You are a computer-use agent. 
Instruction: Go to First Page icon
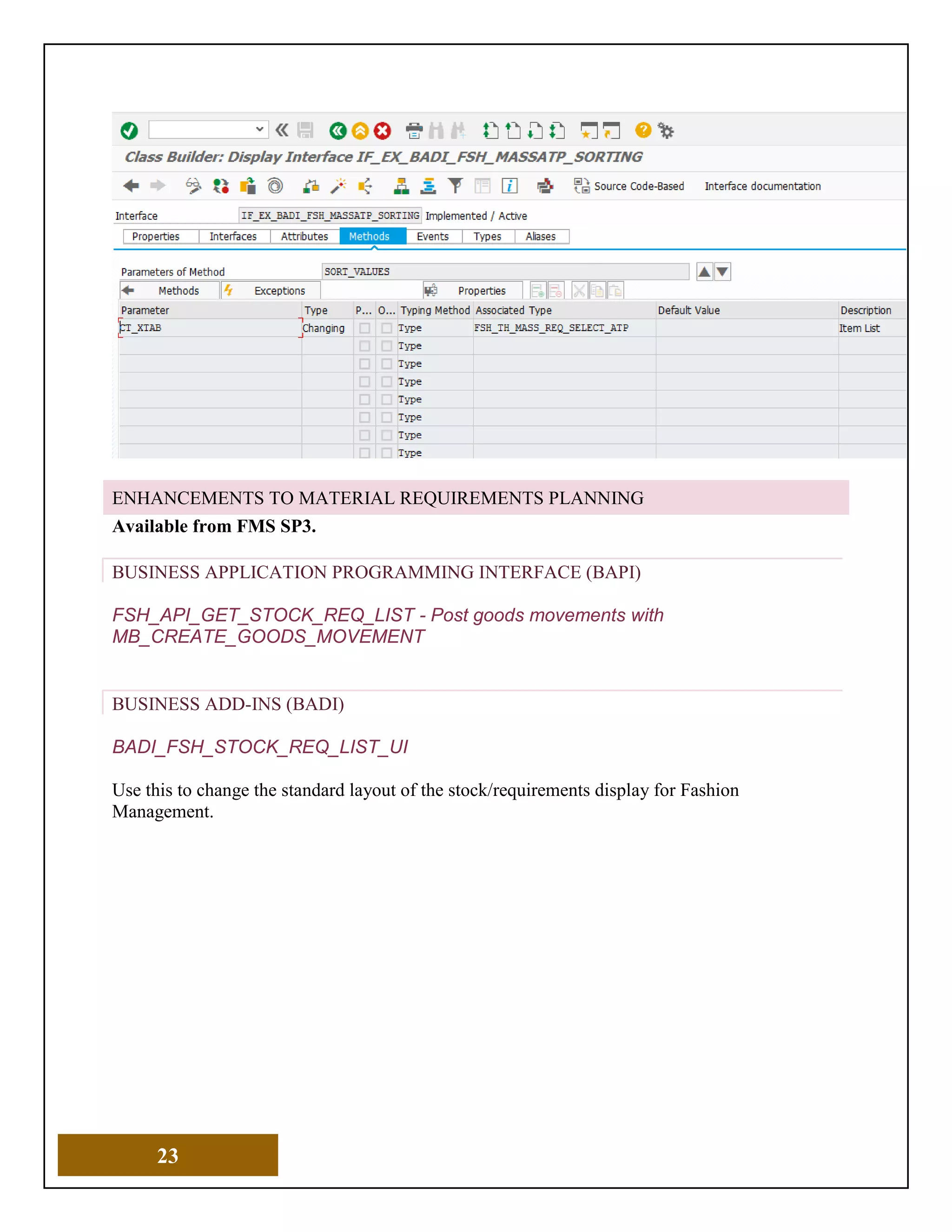tap(491, 131)
